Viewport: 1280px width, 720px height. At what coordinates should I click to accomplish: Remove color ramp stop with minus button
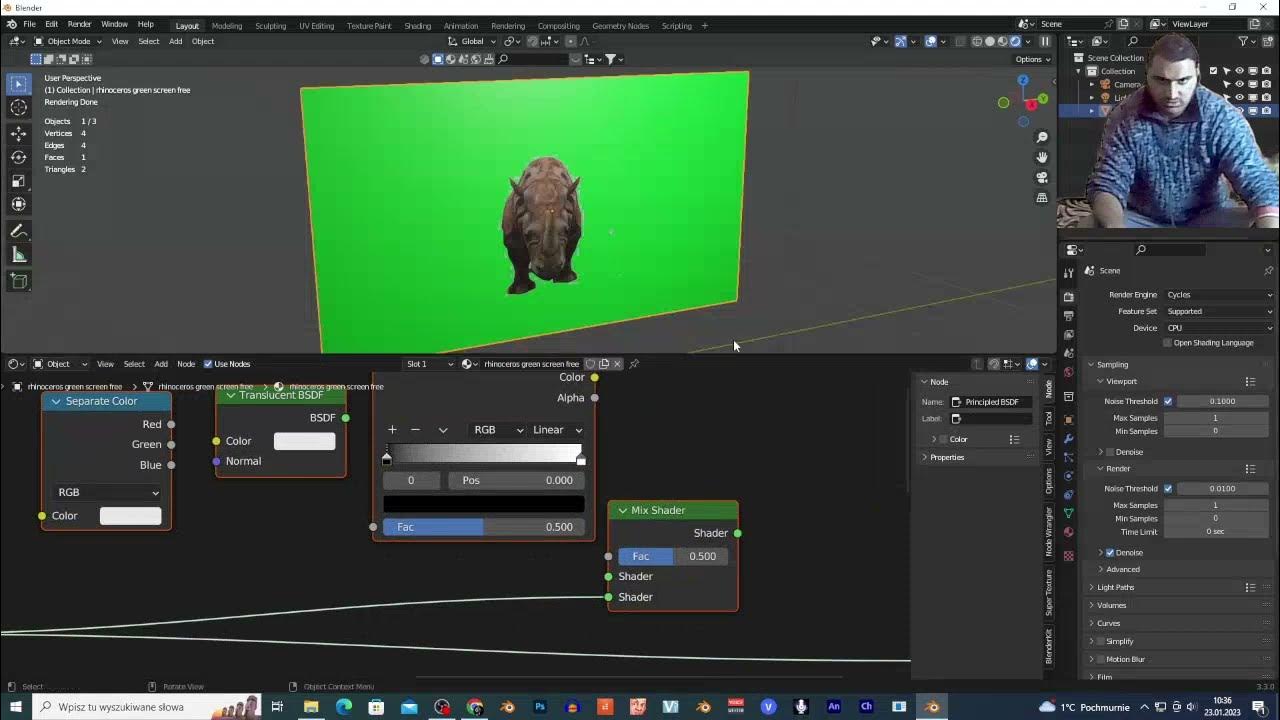point(416,430)
